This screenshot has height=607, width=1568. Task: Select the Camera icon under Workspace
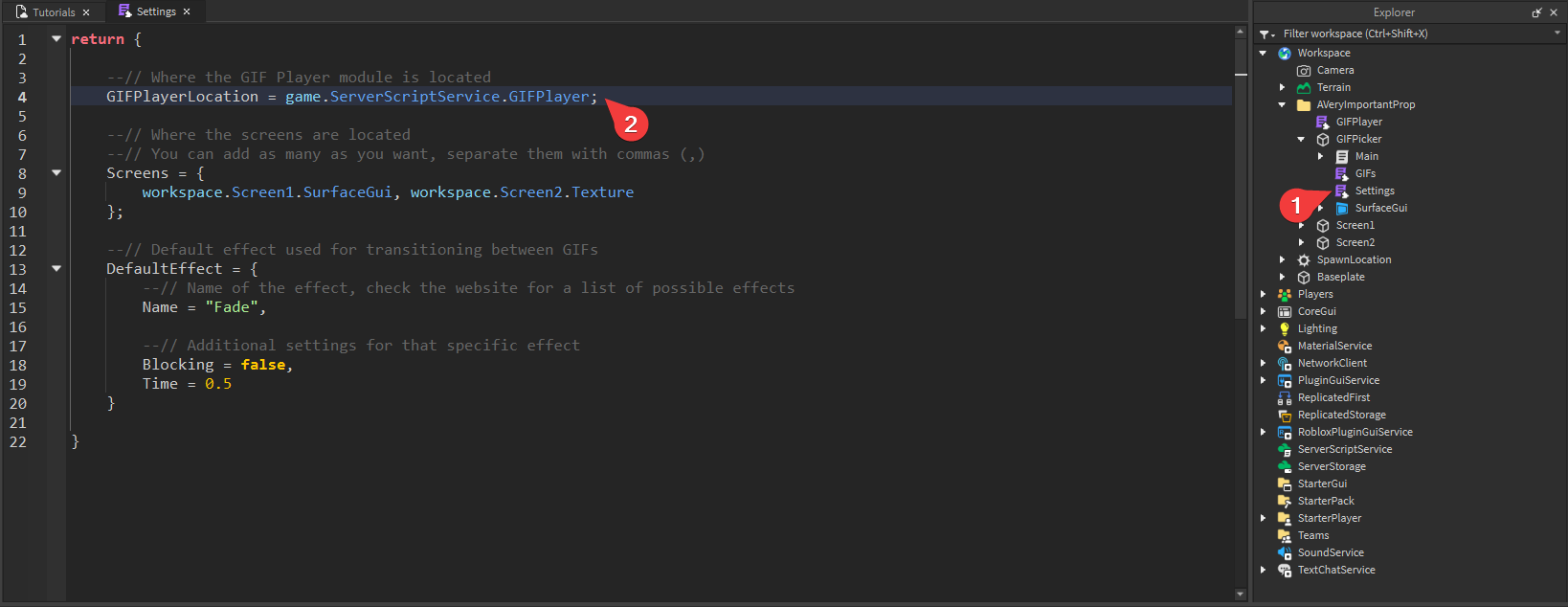pos(1304,70)
